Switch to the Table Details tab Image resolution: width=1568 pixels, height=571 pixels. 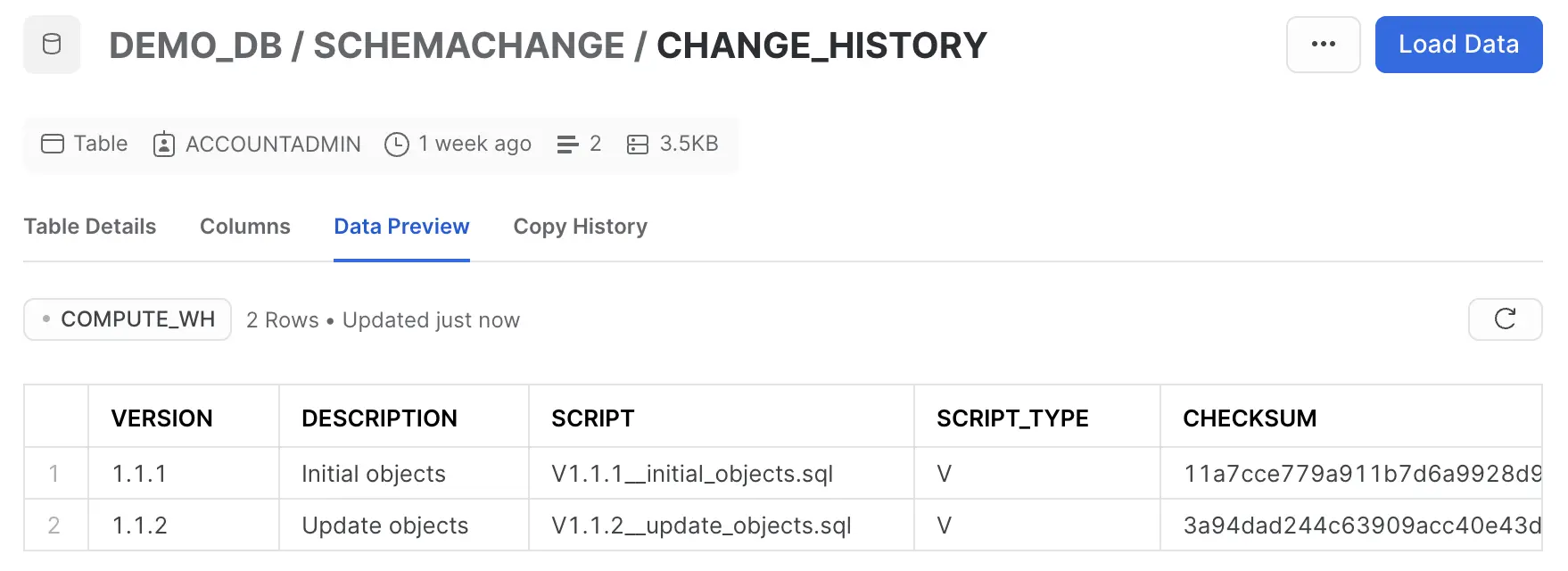click(x=89, y=227)
